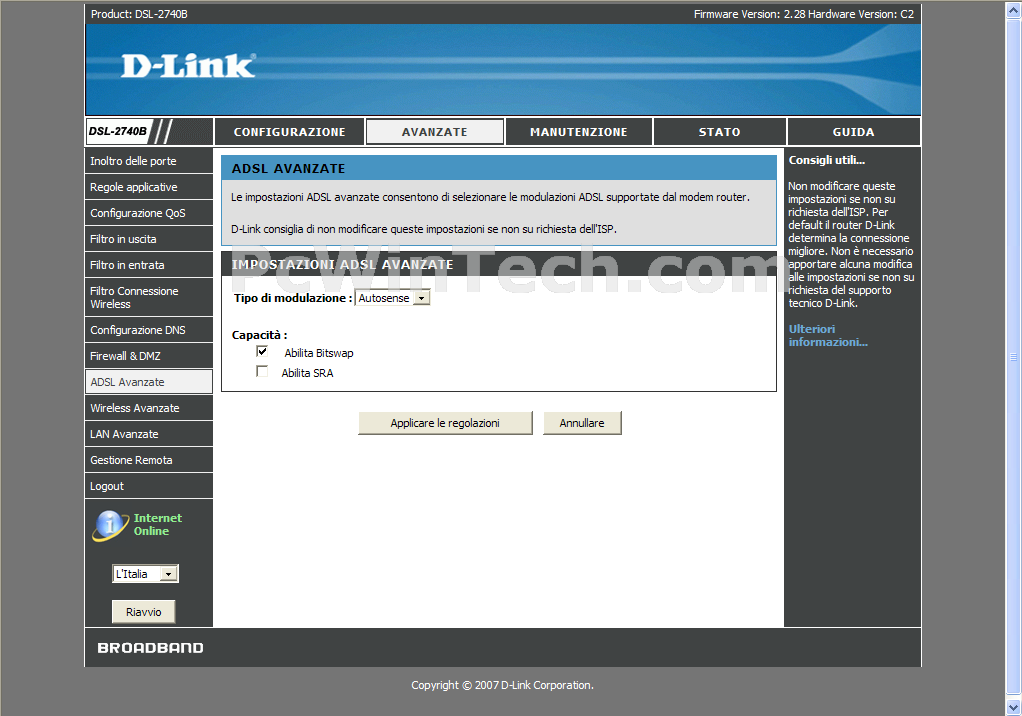
Task: Click the Capacità label
Action: pyautogui.click(x=259, y=335)
